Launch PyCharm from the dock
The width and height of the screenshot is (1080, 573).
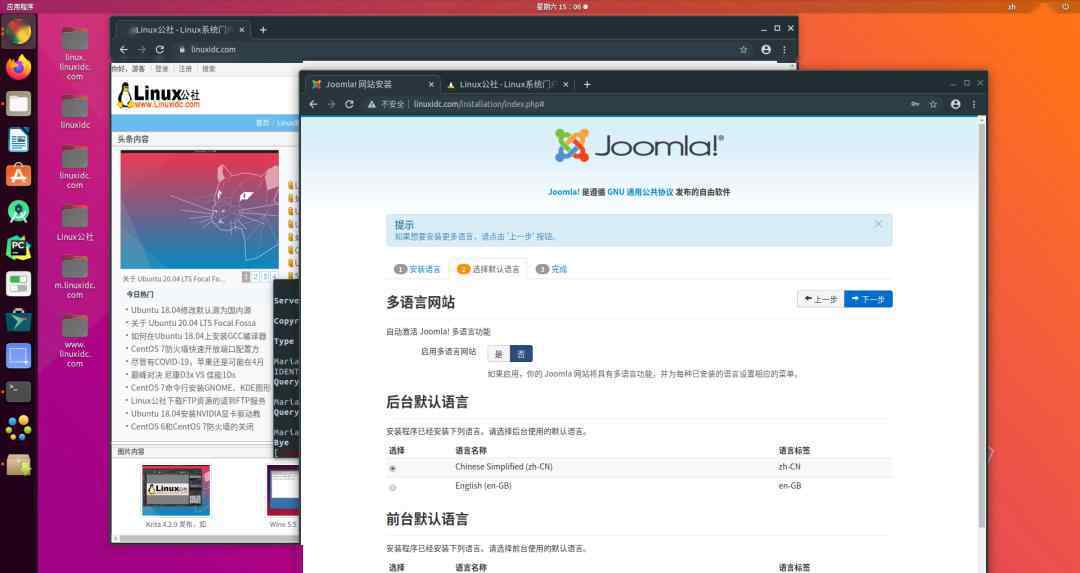[19, 247]
